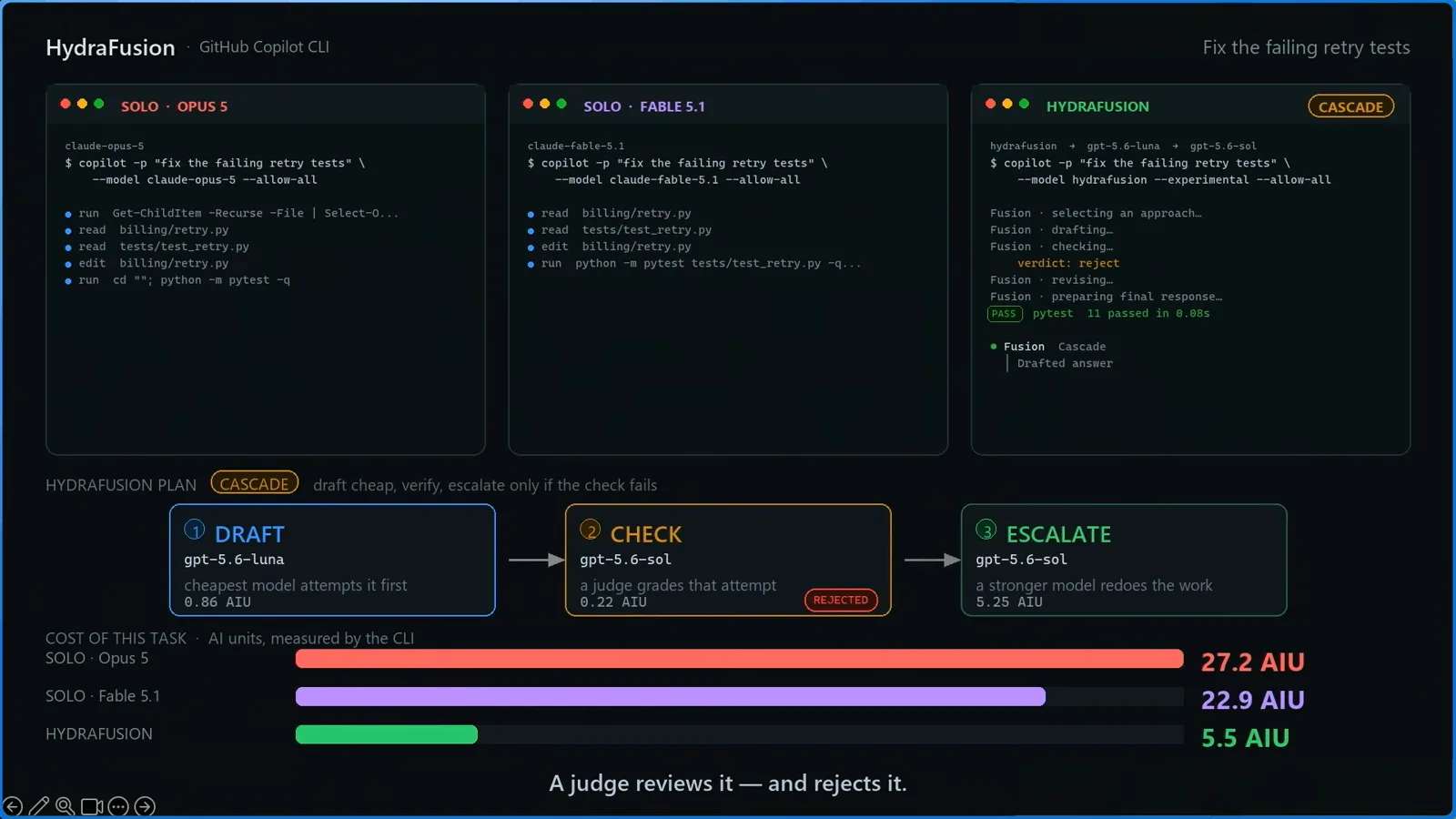Image resolution: width=1456 pixels, height=819 pixels.
Task: Click the purple Solo Fable 5.1 cost bar
Action: coord(671,697)
